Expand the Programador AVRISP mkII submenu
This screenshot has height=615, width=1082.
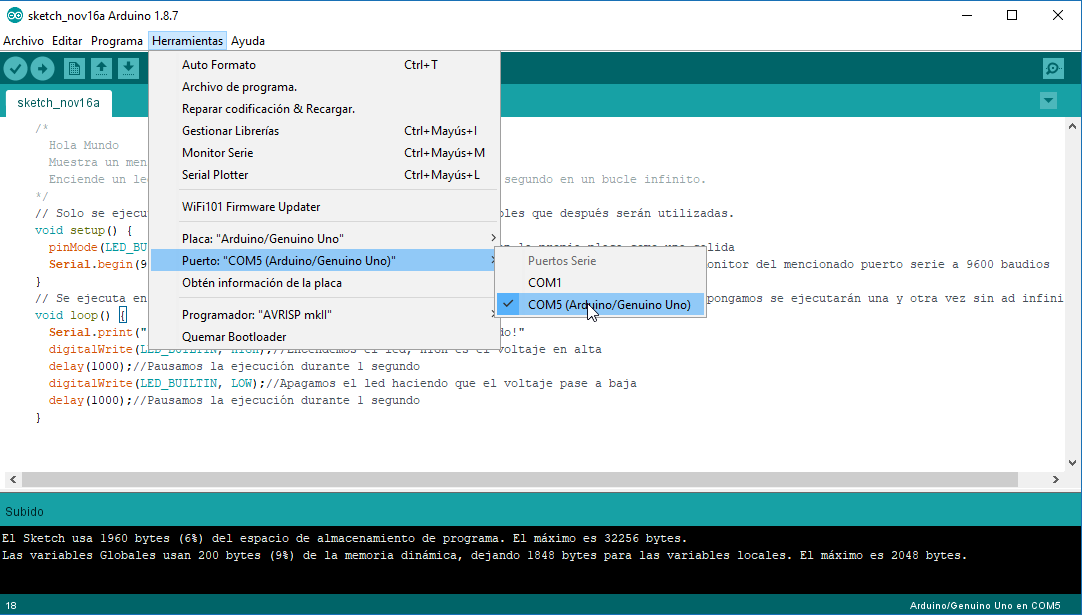(x=324, y=315)
